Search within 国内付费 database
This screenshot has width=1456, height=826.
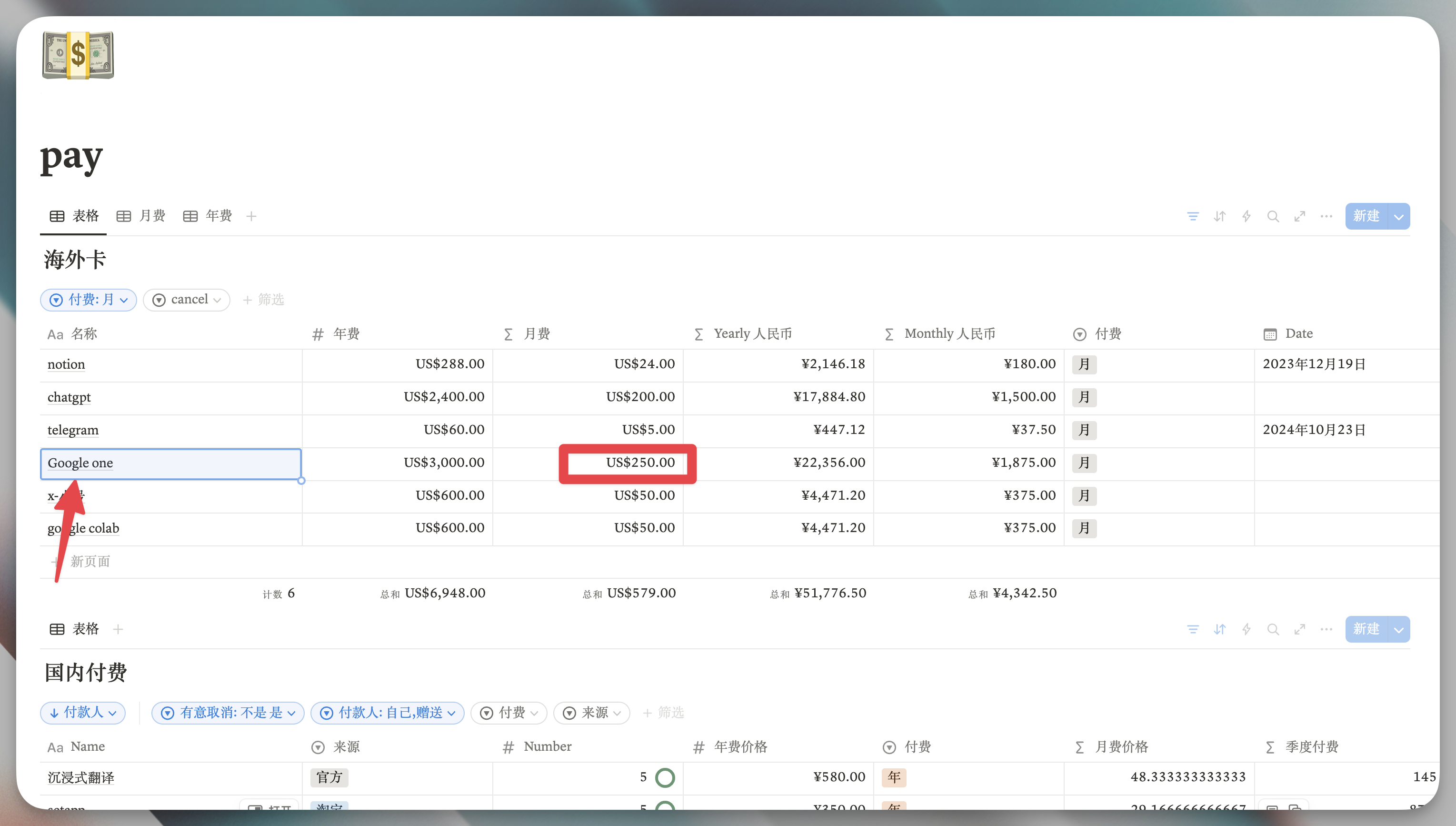[x=1273, y=629]
